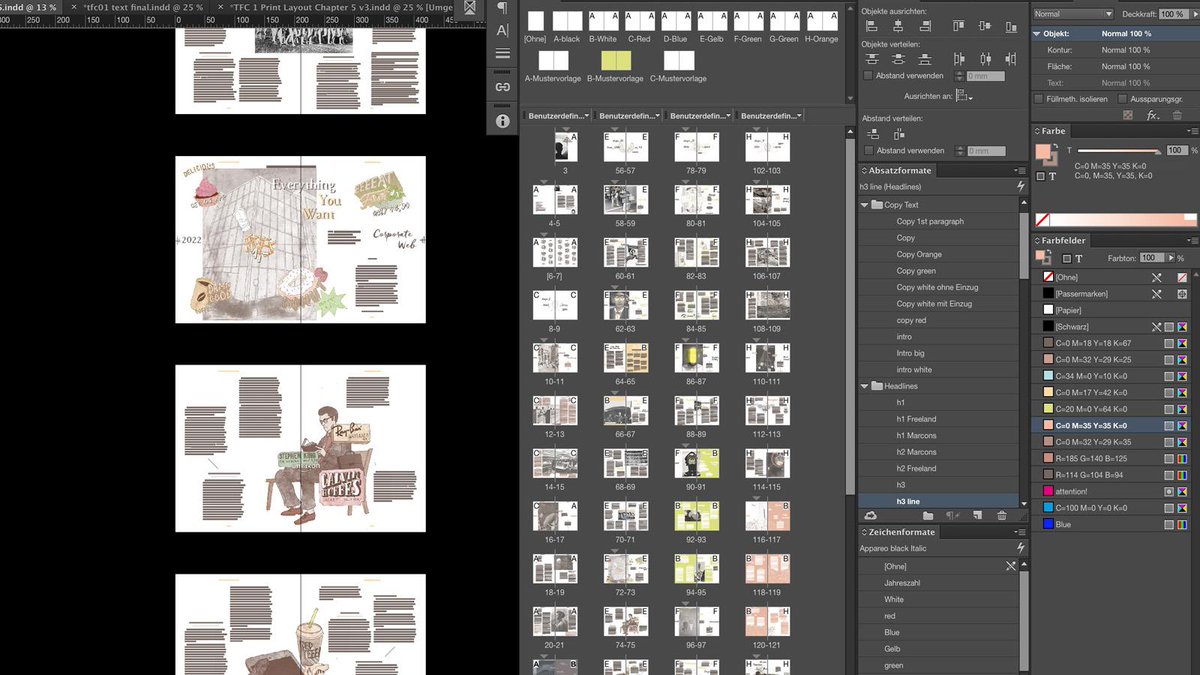Switch to tfc01 text final.indd tab
Viewport: 1200px width, 675px height.
pos(144,7)
